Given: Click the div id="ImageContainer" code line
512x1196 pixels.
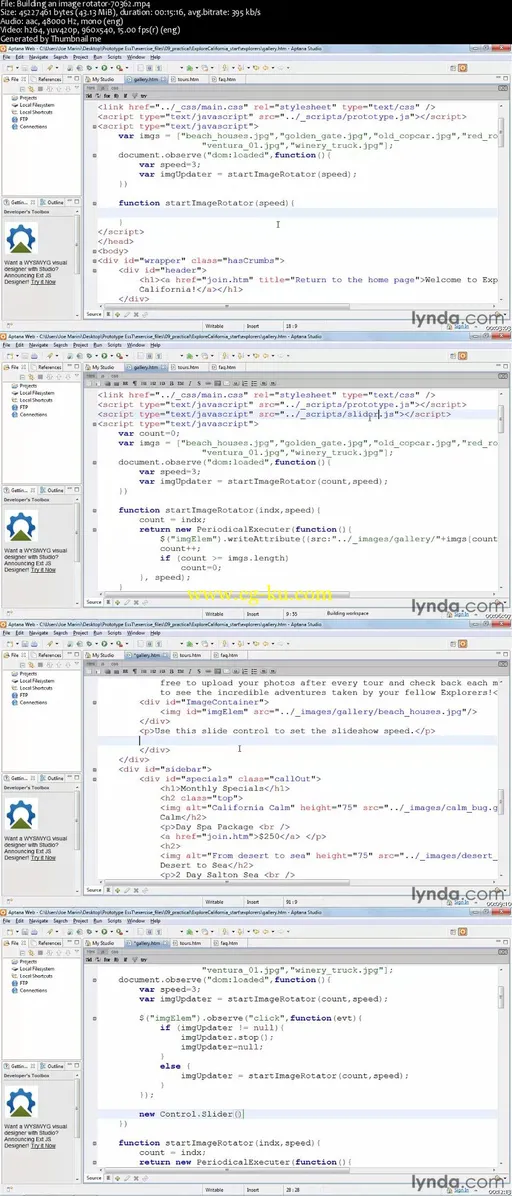Looking at the screenshot, I should (x=204, y=701).
